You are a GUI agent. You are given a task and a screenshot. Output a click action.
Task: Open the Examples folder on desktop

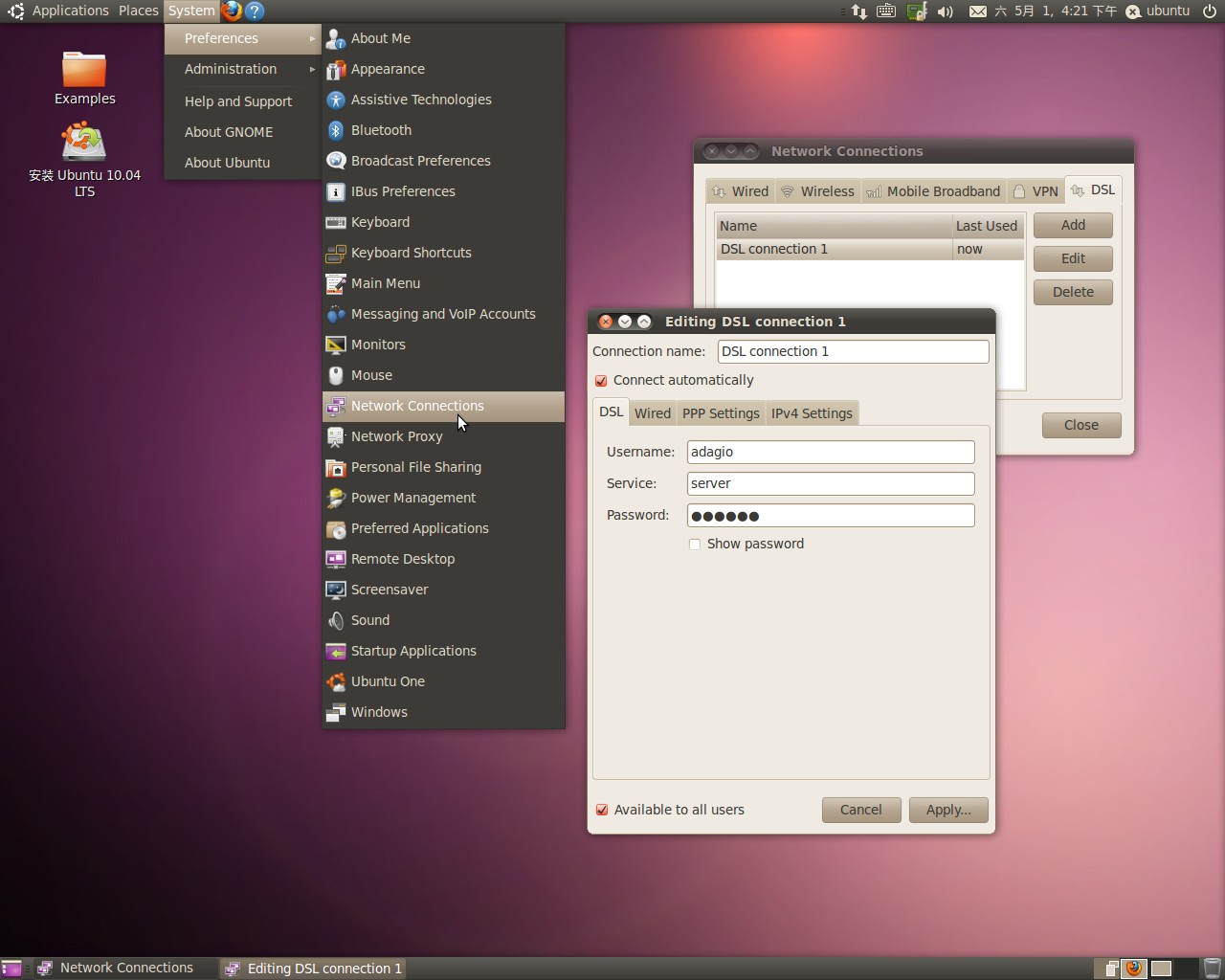click(x=84, y=78)
